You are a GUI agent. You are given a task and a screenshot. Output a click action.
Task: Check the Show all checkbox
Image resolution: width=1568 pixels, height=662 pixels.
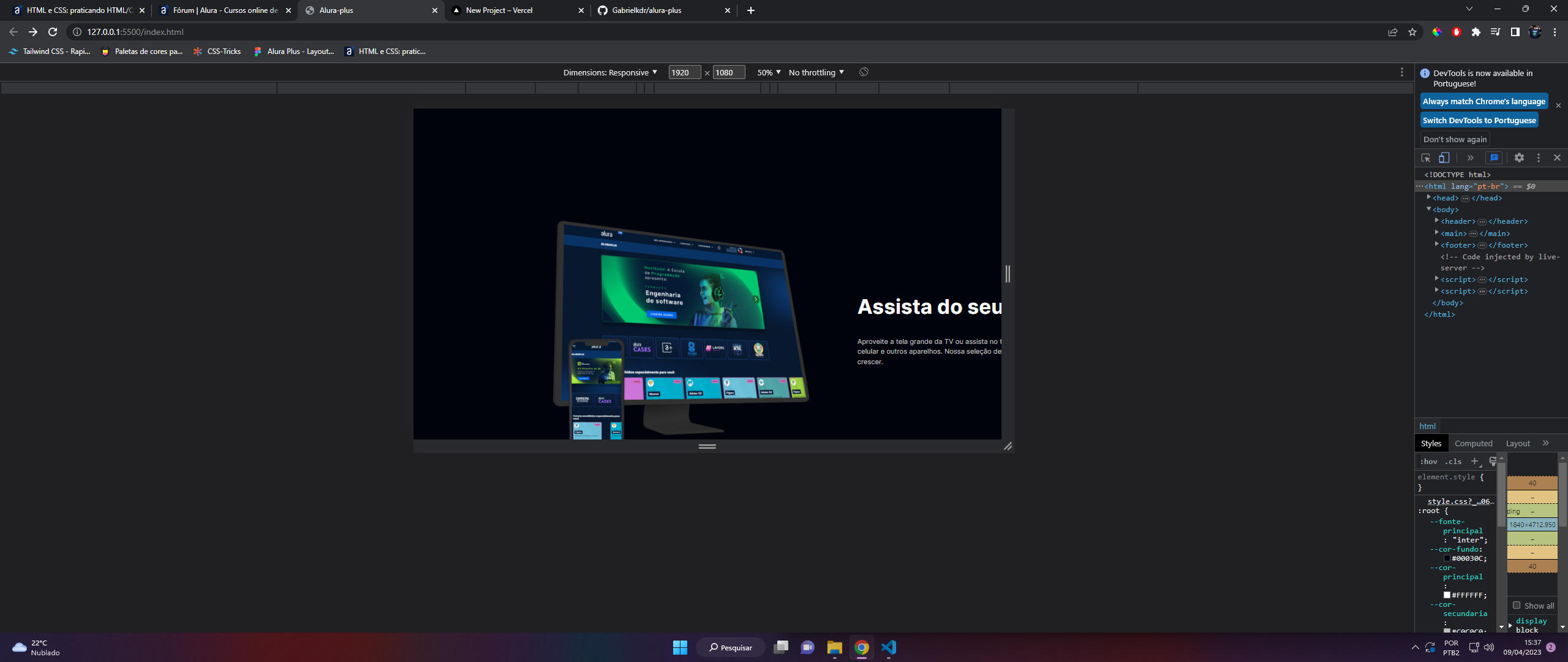click(1517, 606)
